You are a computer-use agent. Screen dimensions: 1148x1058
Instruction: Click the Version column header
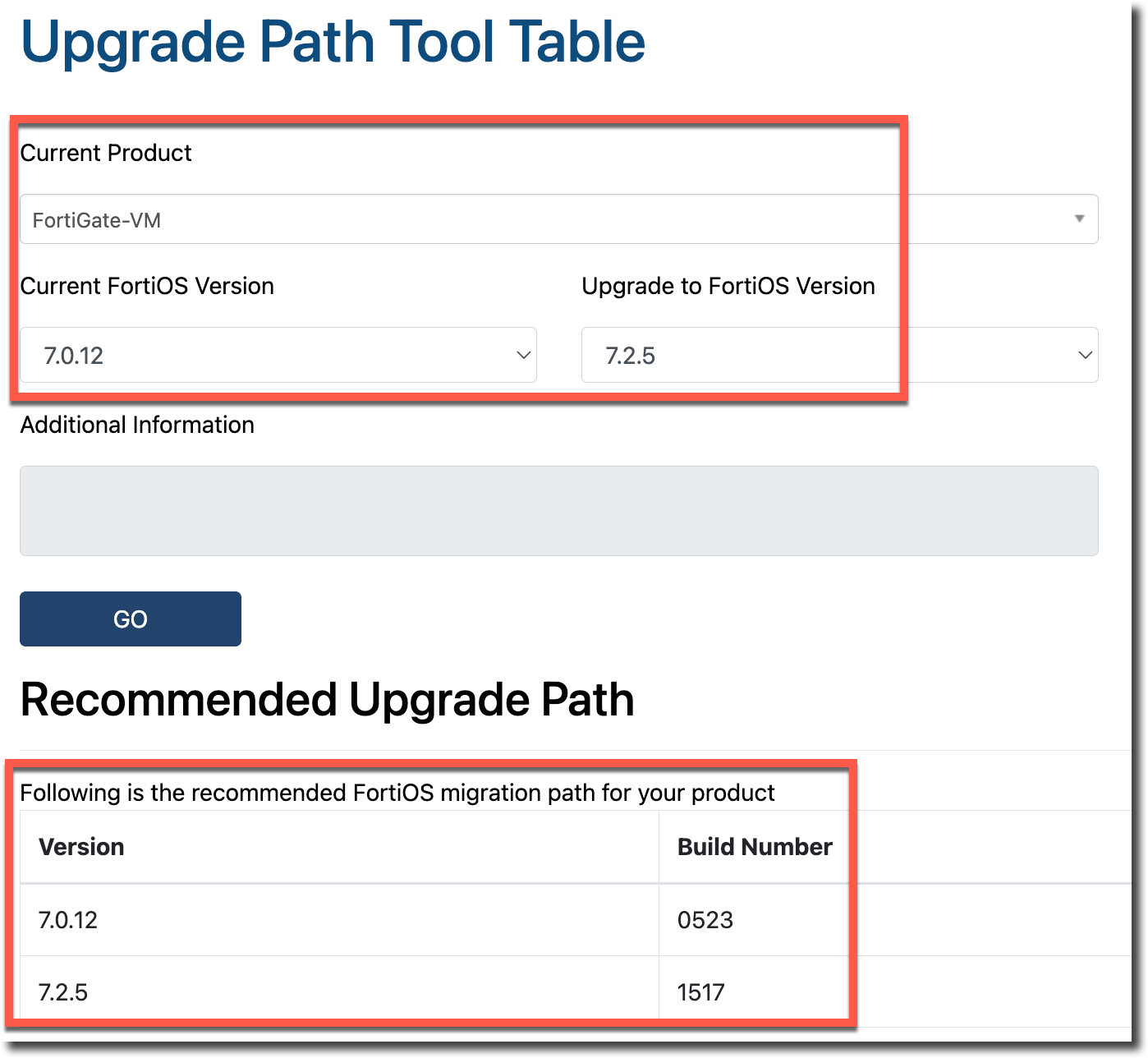coord(81,847)
